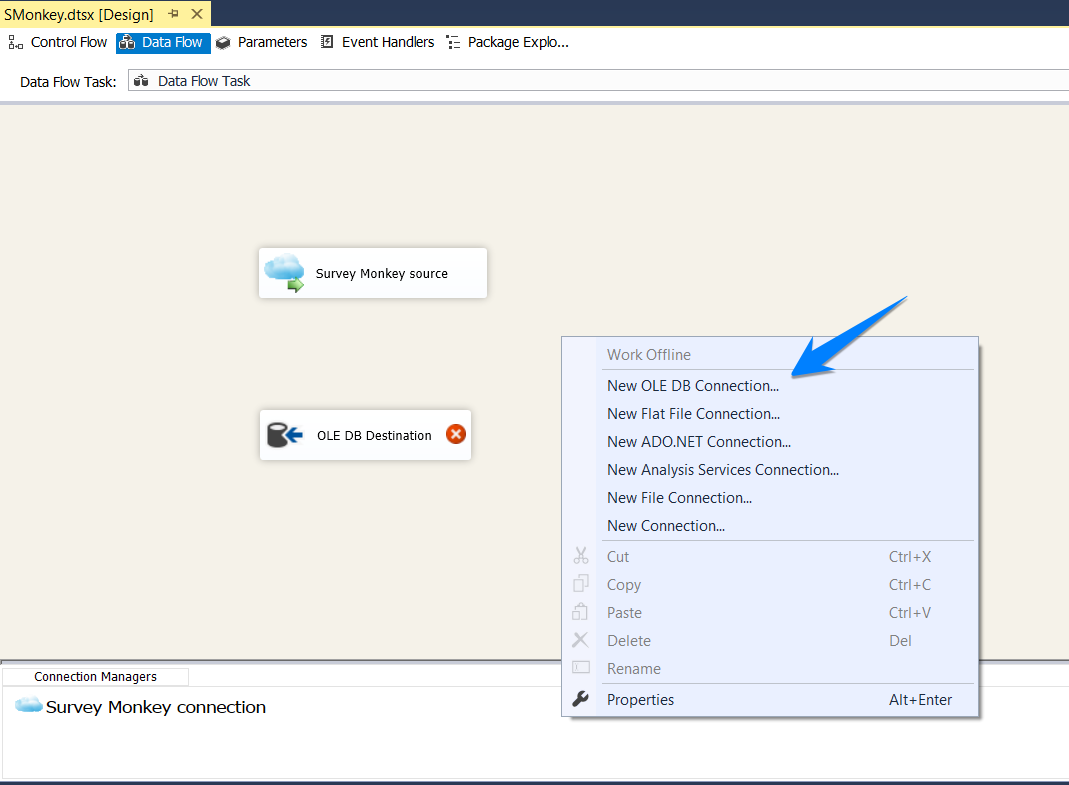Open Properties from the context menu

(x=787, y=699)
